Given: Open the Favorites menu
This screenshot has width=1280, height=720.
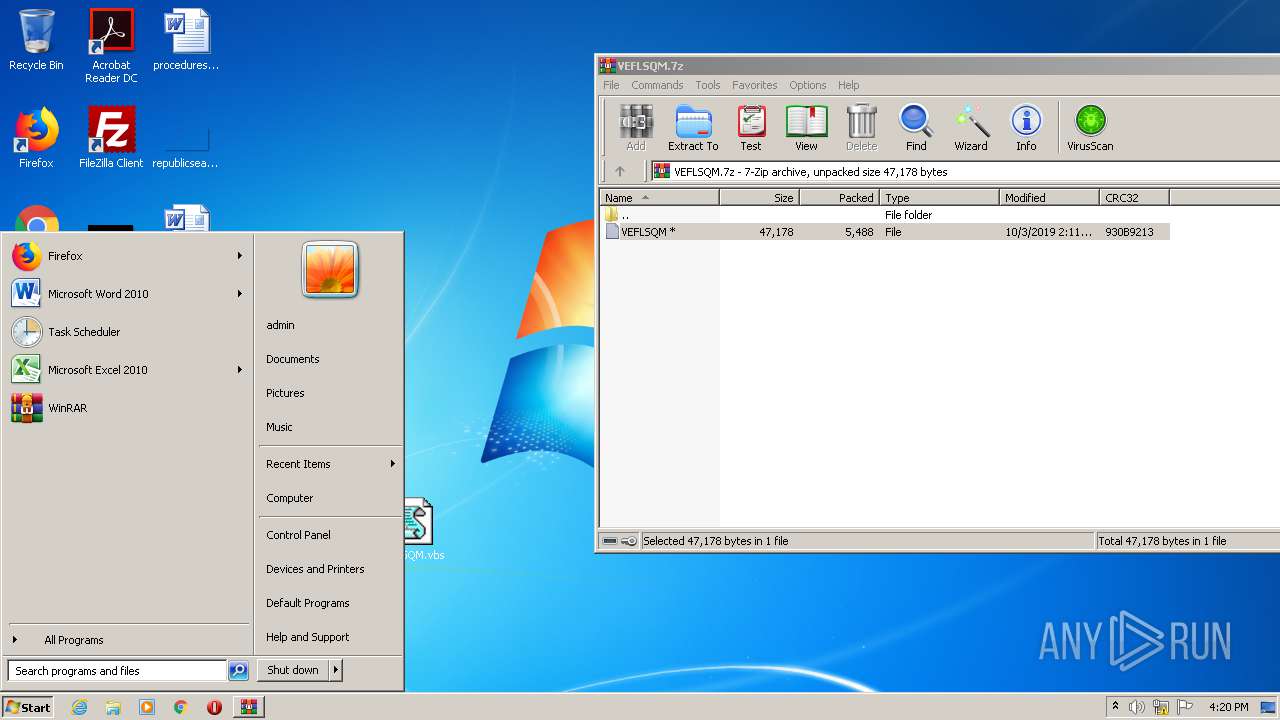Looking at the screenshot, I should click(754, 85).
